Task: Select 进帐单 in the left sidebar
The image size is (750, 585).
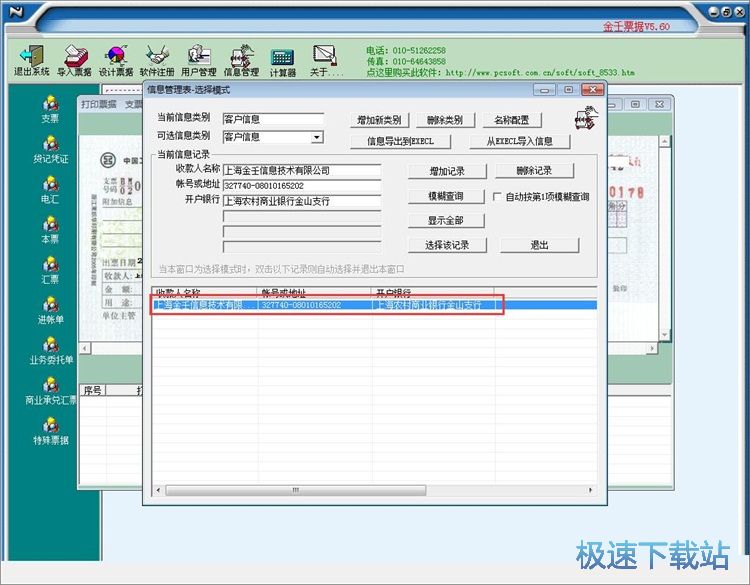Action: 50,310
